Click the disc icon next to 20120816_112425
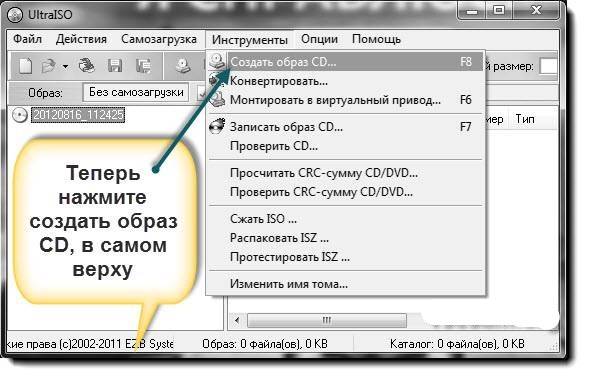 20,115
